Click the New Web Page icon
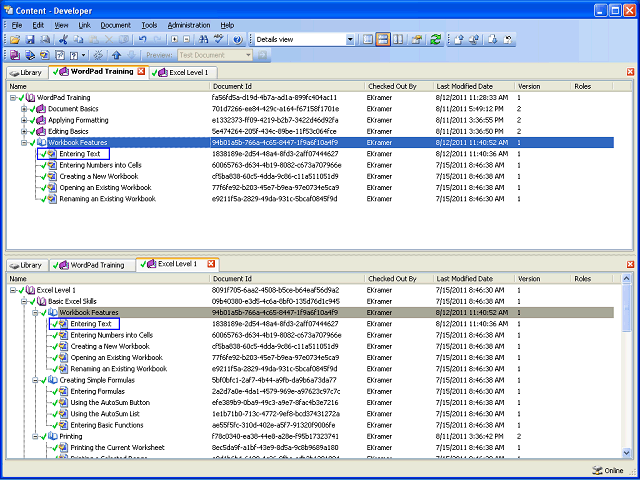The image size is (640, 480). click(60, 55)
